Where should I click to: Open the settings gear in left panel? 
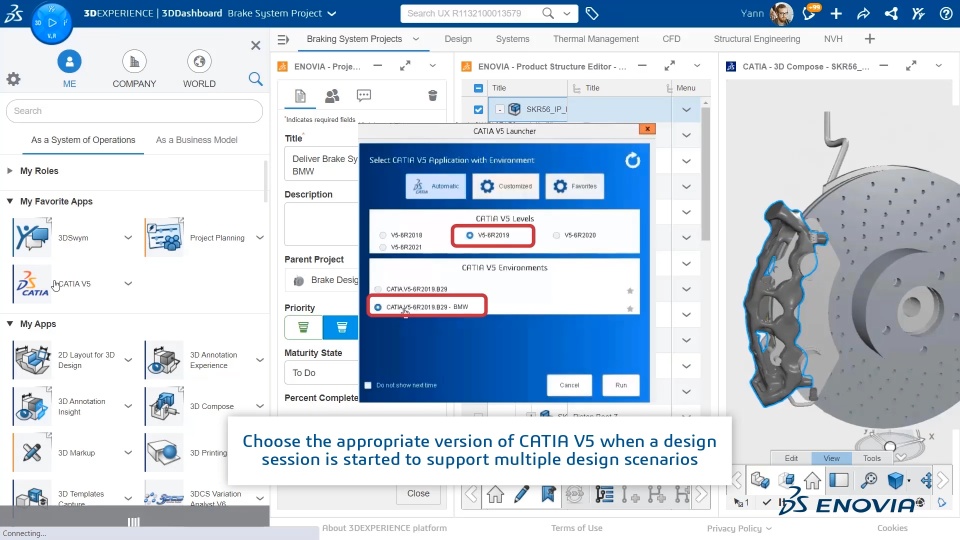point(13,78)
